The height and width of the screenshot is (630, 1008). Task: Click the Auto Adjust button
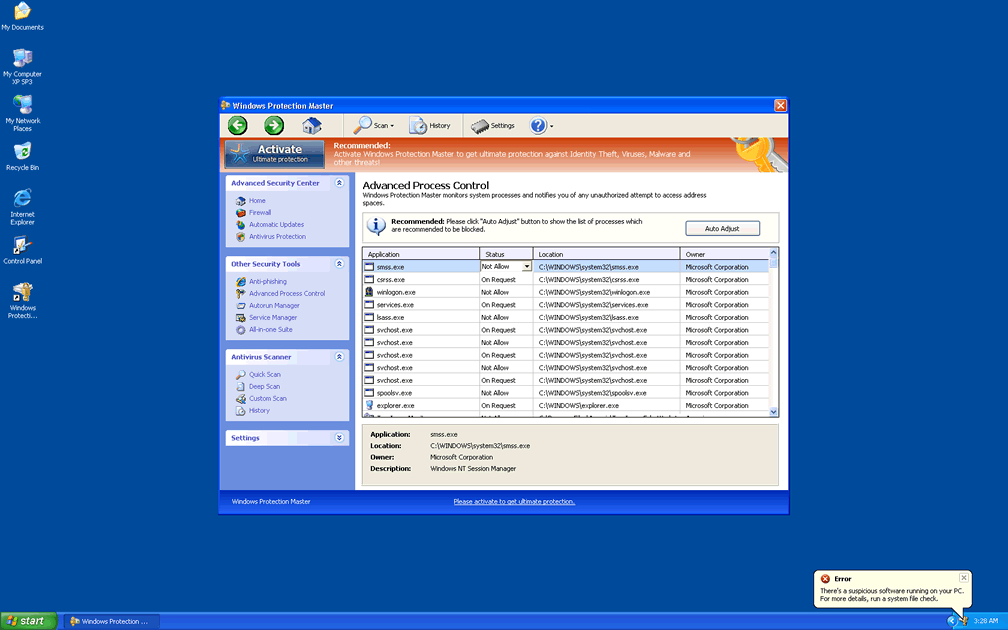point(722,229)
